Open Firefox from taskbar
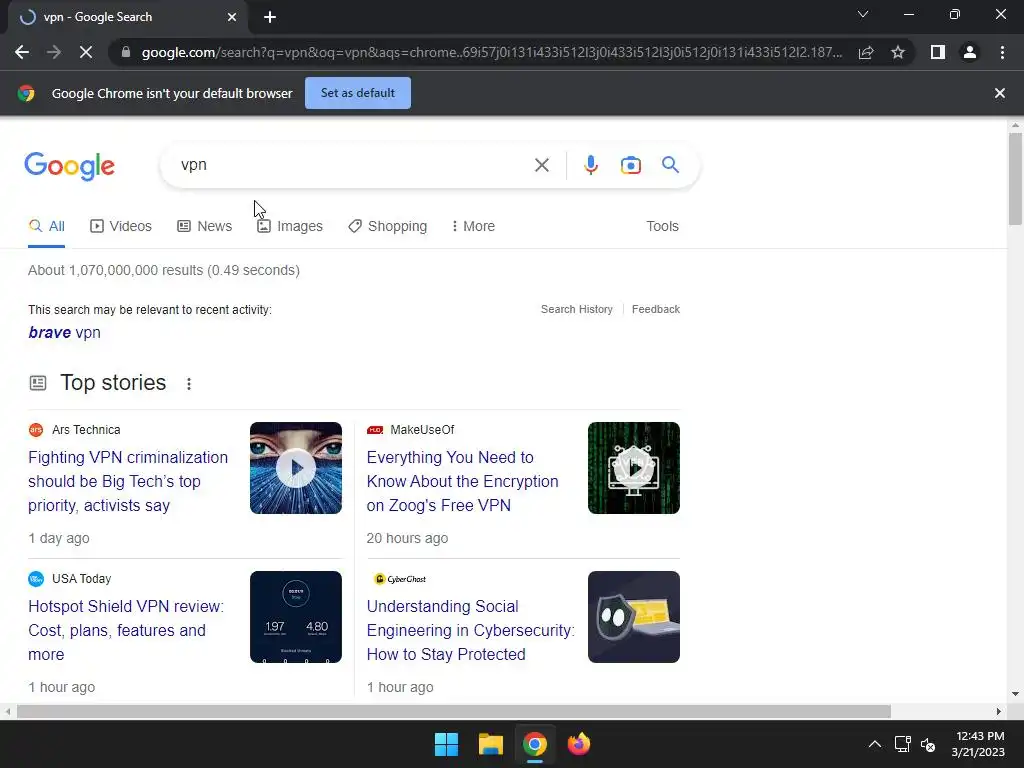The width and height of the screenshot is (1024, 768). [x=579, y=744]
